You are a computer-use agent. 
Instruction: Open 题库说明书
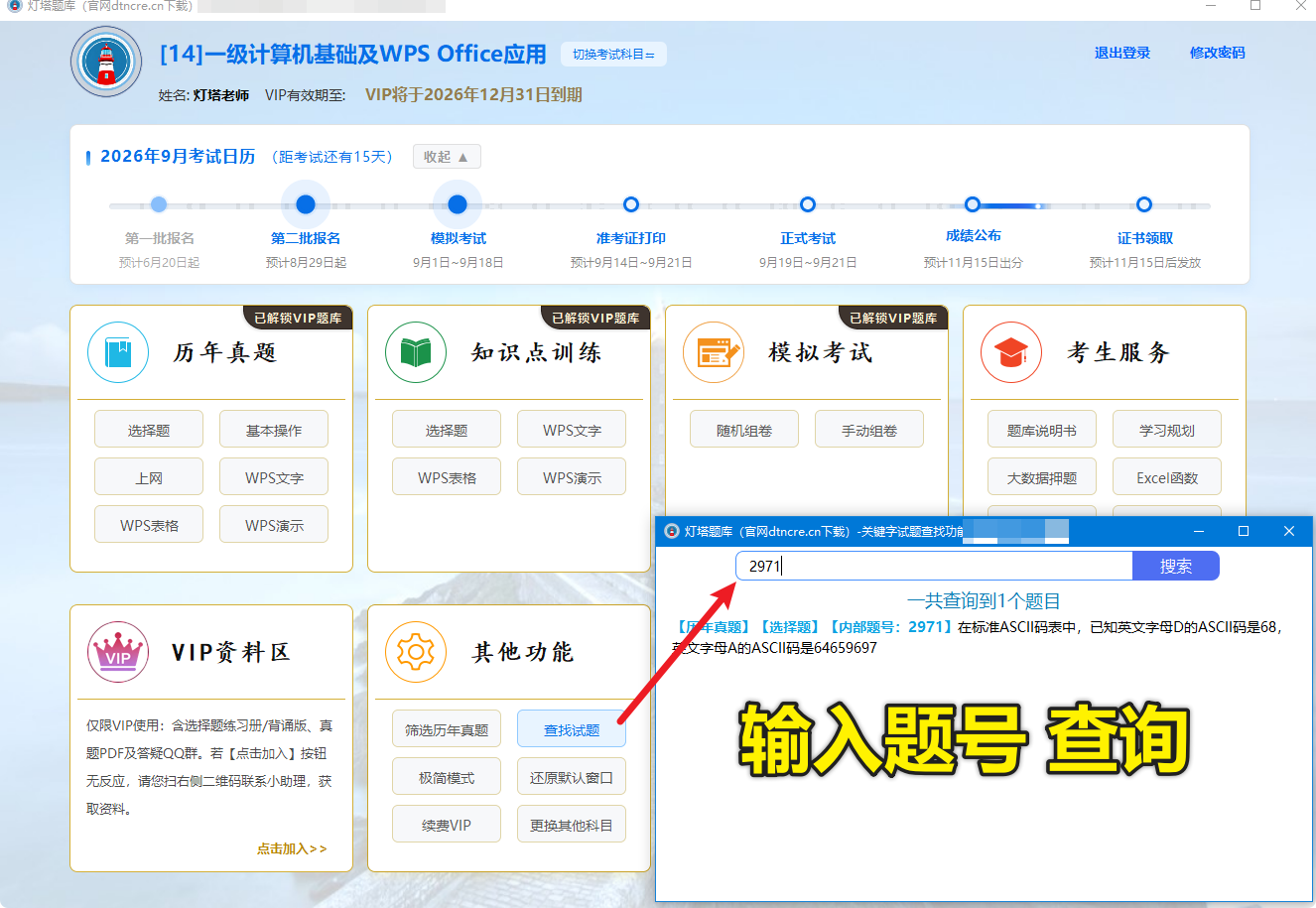pyautogui.click(x=1042, y=430)
